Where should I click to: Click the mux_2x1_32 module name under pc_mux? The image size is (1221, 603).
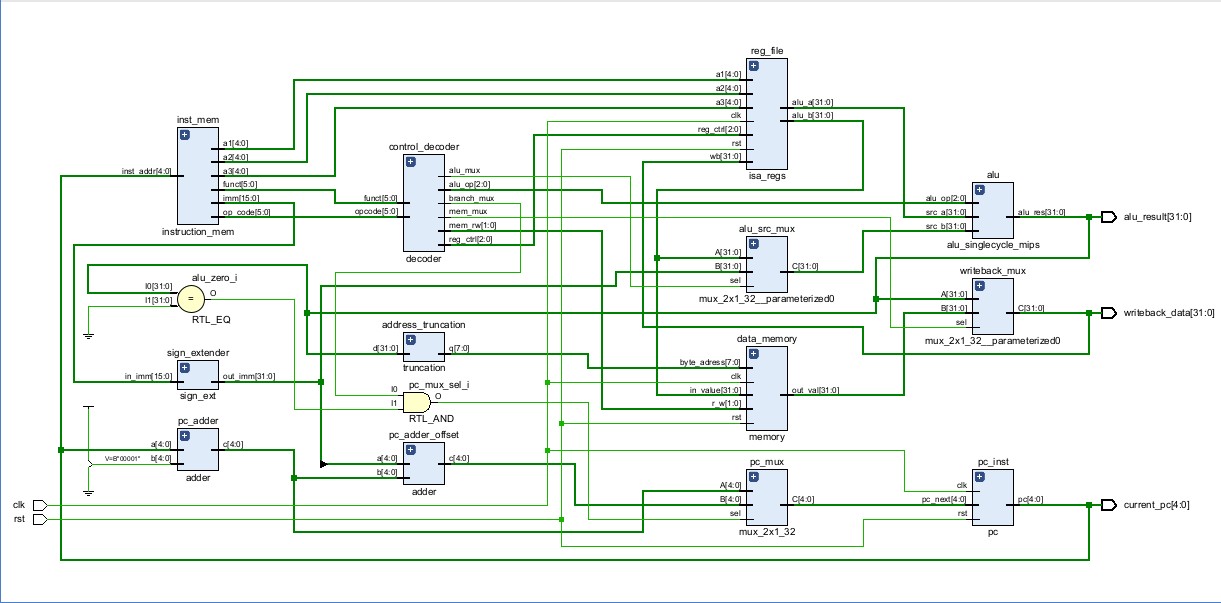pos(767,533)
